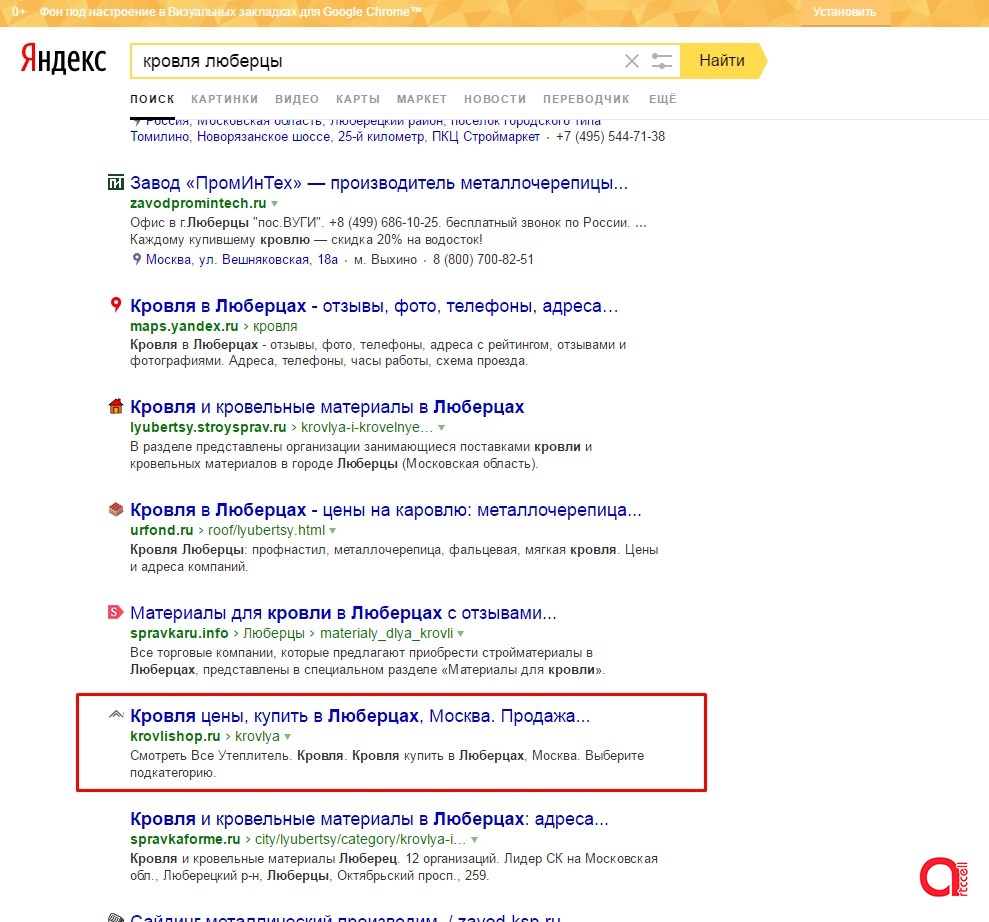Clear the search query with the X icon
Viewport: 989px width, 922px height.
point(631,61)
